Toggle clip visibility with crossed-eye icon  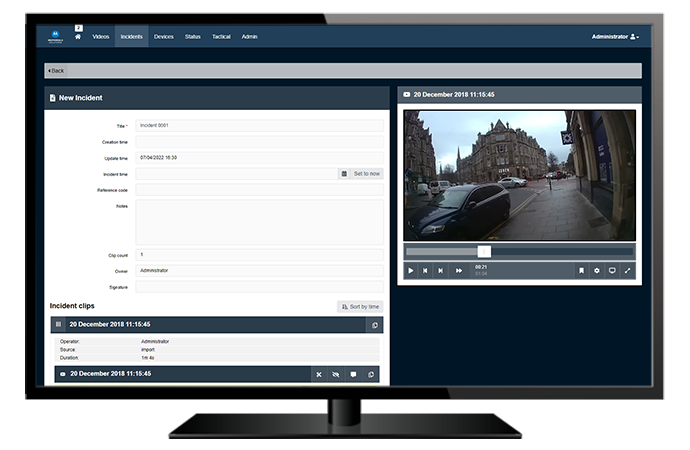pos(336,374)
